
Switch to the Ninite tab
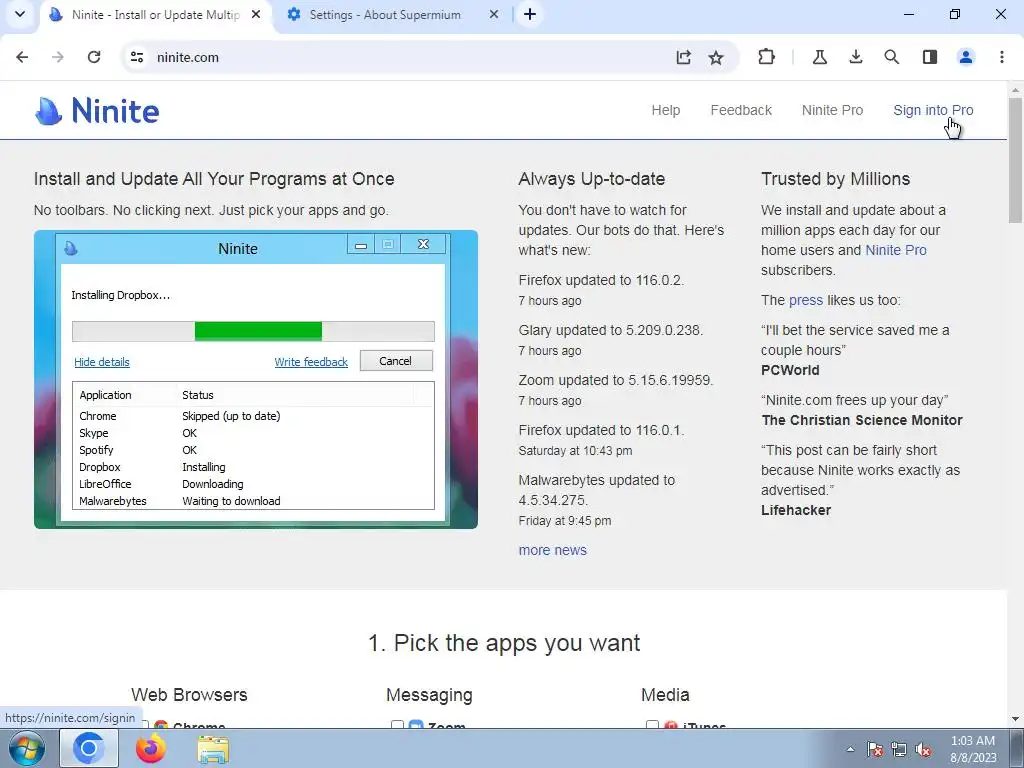[156, 15]
